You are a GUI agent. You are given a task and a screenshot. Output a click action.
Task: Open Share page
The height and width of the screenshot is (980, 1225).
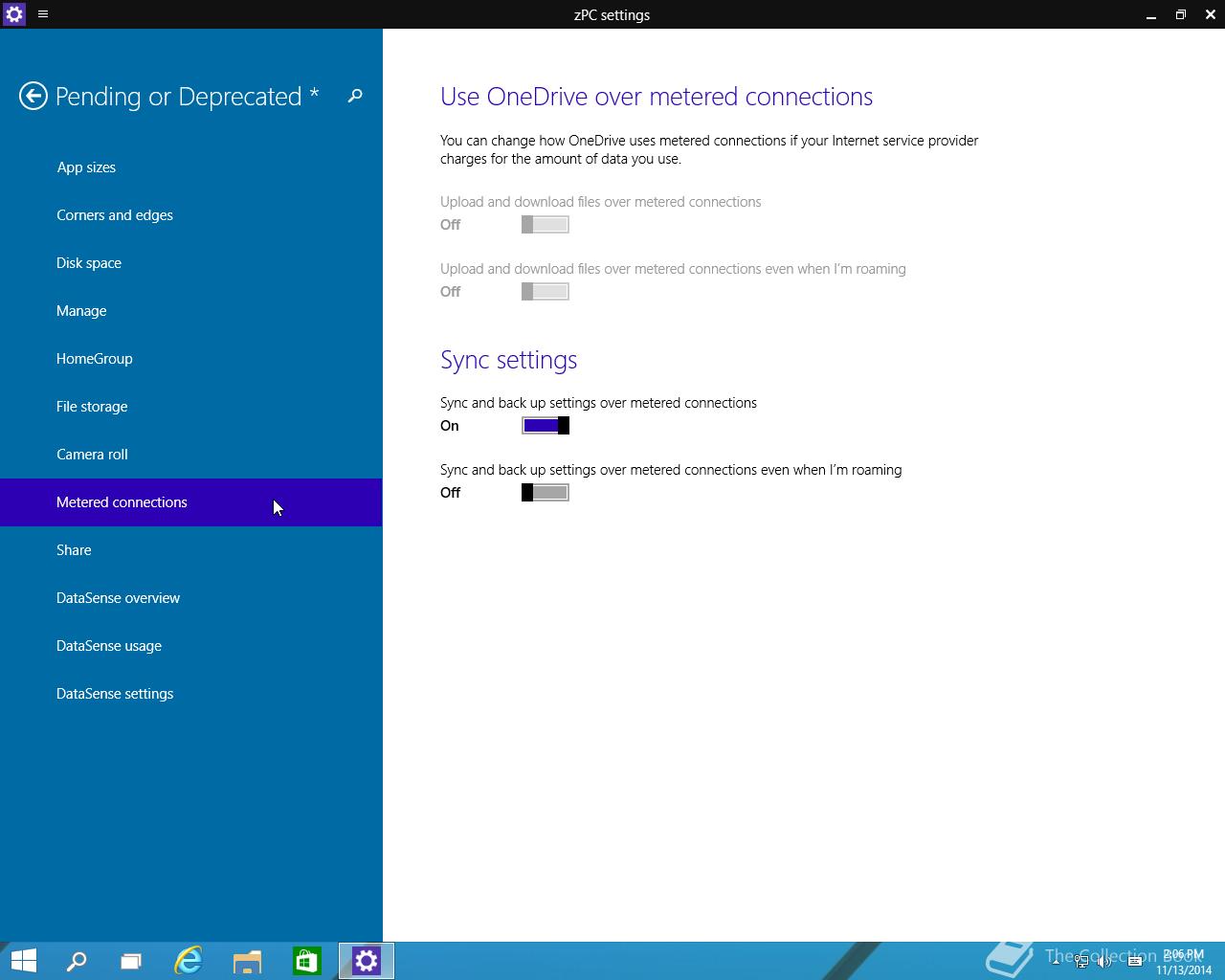pos(191,550)
